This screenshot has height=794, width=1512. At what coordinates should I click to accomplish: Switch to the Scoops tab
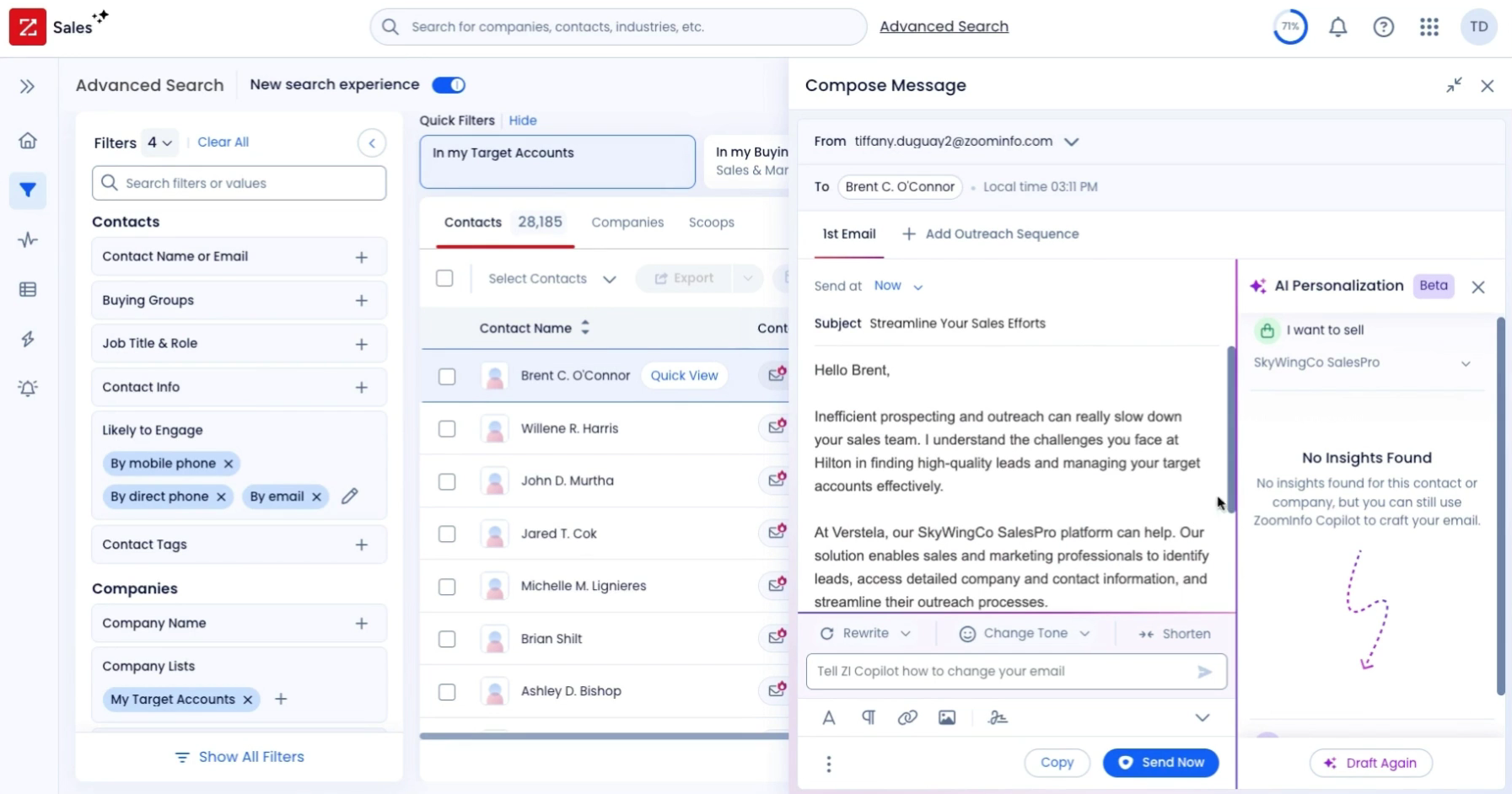(712, 223)
